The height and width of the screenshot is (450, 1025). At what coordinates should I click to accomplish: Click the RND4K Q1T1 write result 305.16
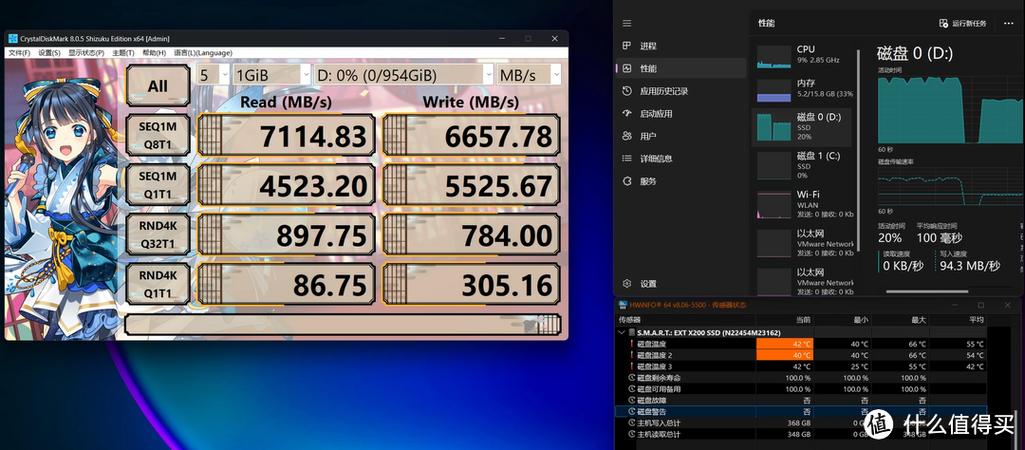(471, 285)
